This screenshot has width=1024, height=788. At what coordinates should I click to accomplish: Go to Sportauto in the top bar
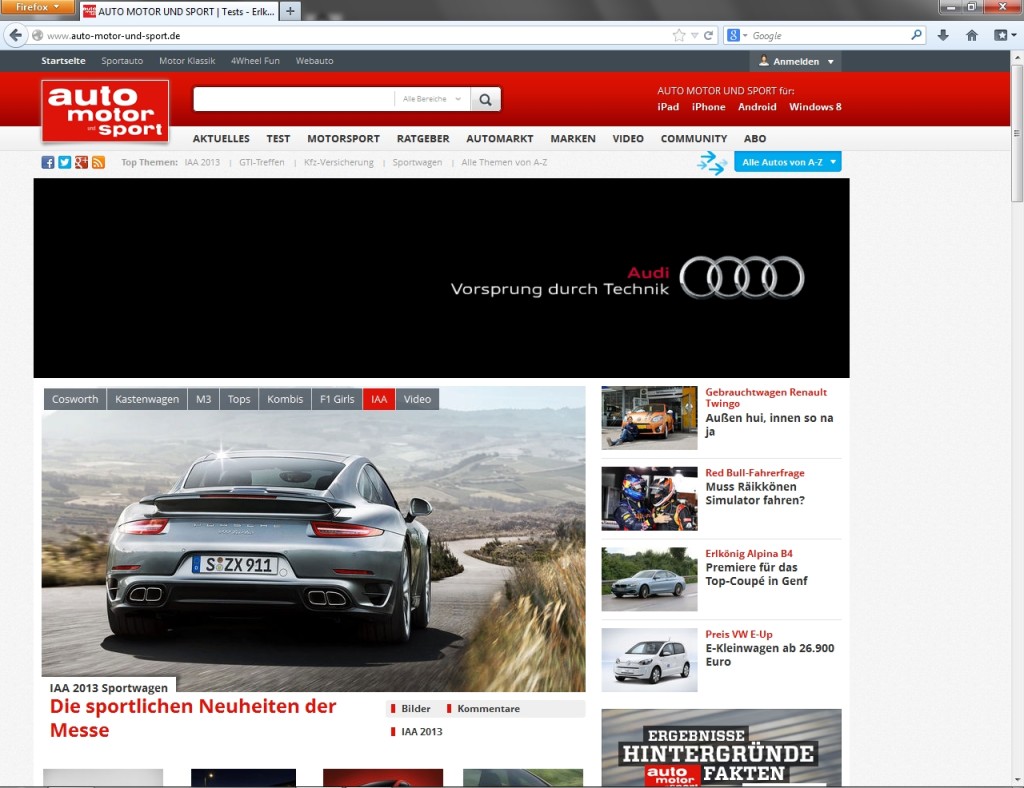(122, 61)
